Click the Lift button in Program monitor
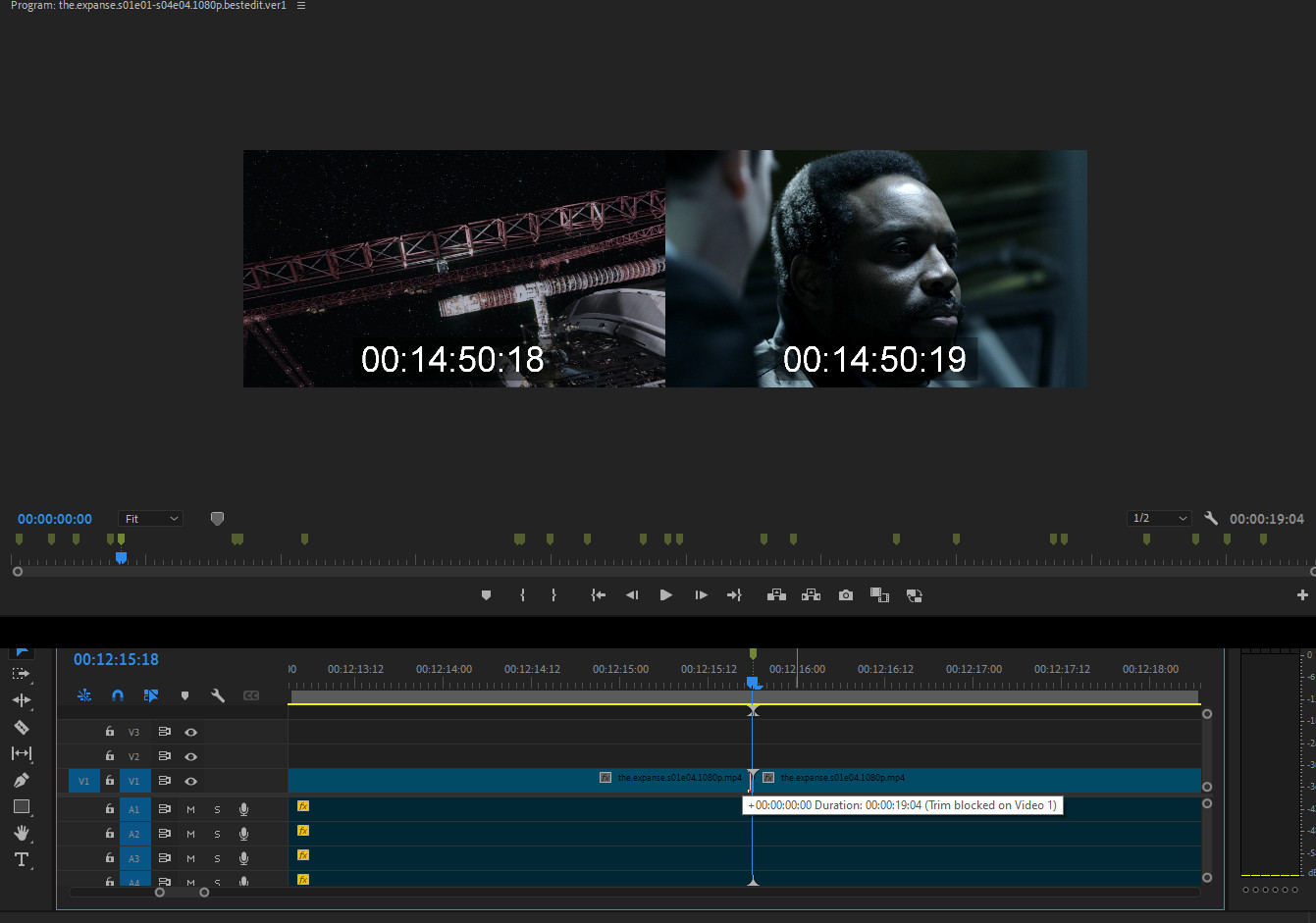 point(776,595)
